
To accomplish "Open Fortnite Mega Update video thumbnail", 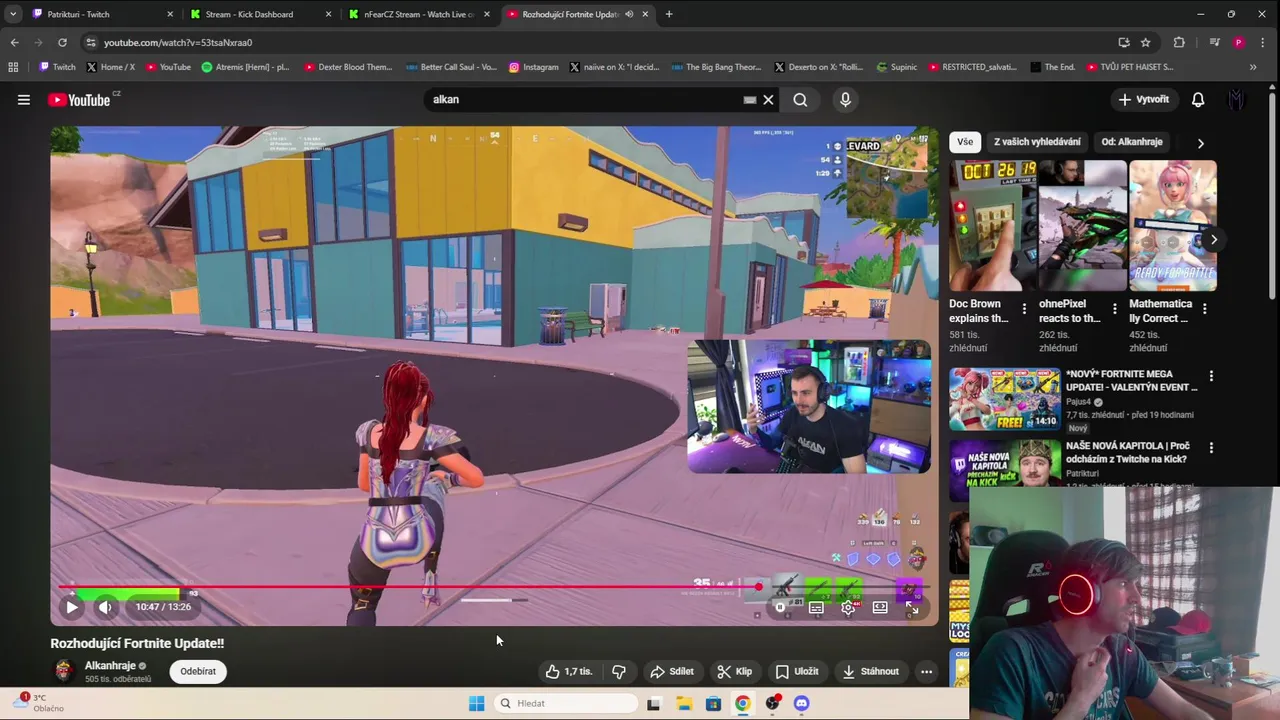I will point(1005,399).
